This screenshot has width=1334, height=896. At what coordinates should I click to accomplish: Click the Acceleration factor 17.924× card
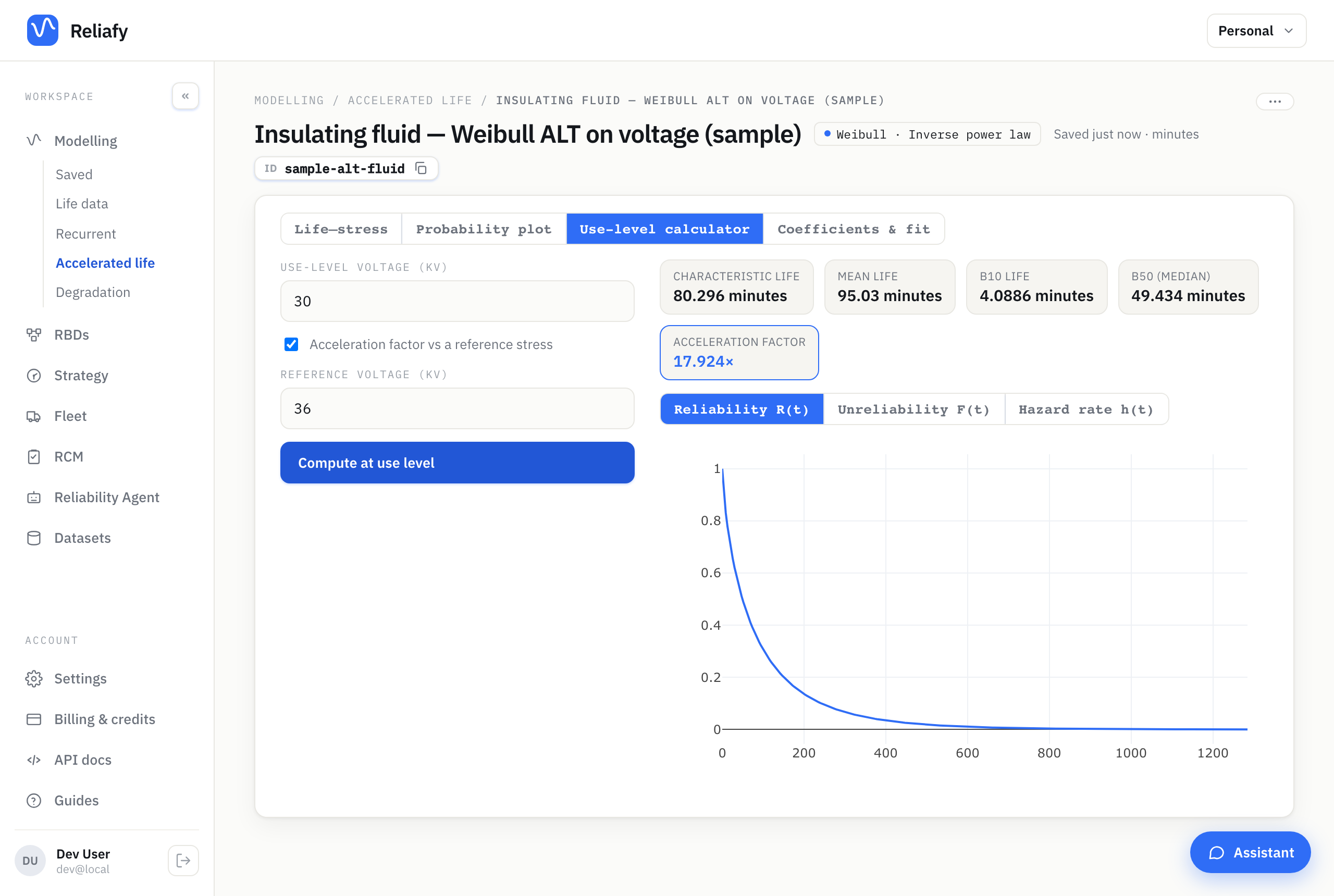[739, 353]
